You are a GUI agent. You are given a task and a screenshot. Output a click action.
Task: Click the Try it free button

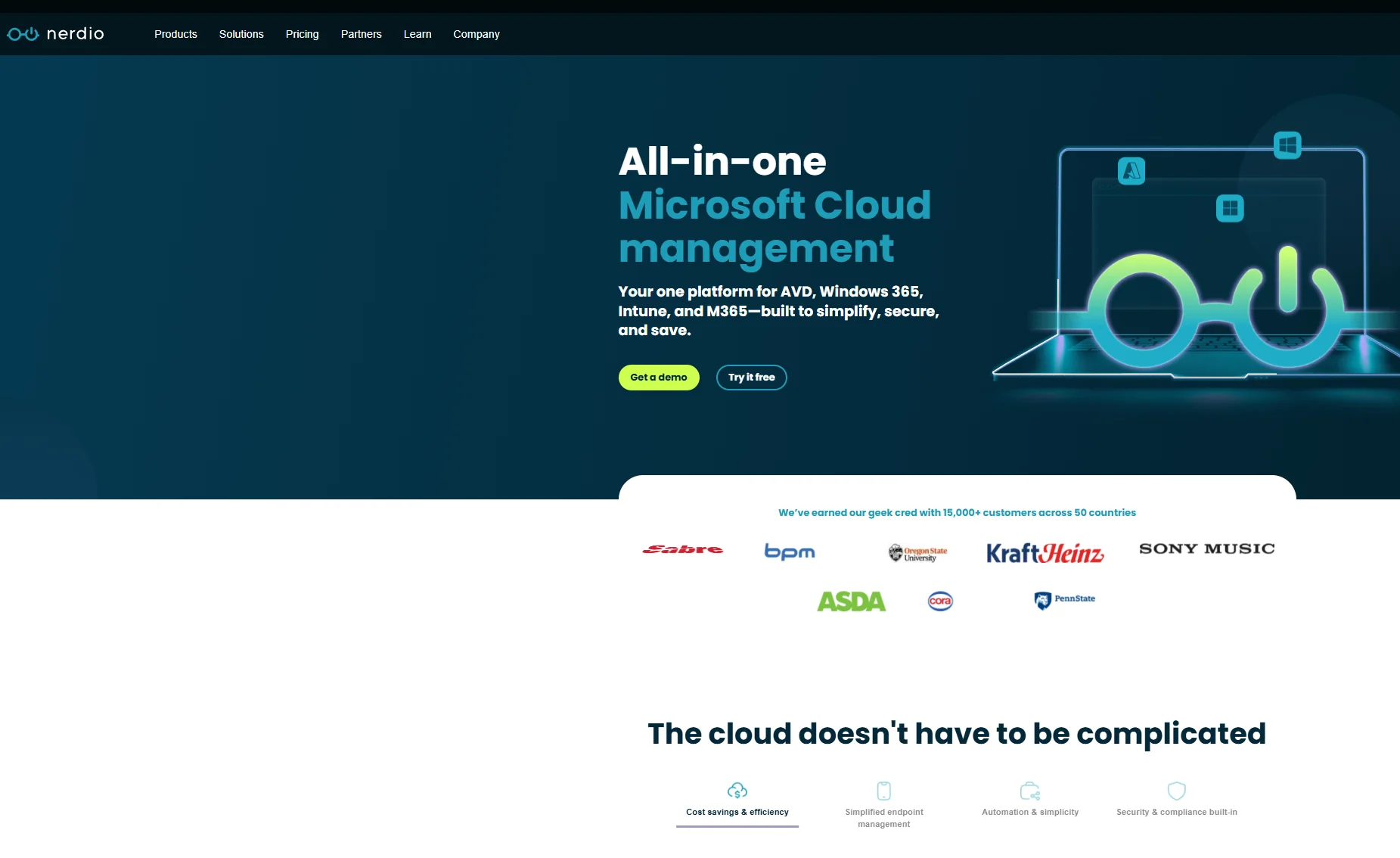751,378
